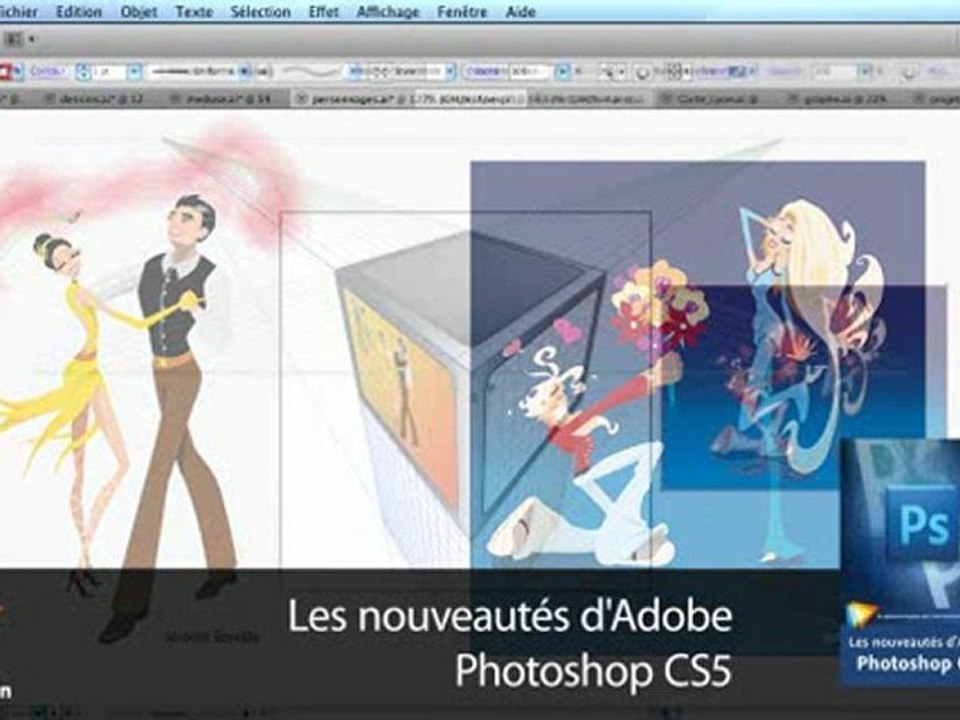
Task: Close the personnages.ai tab
Action: [x=300, y=99]
